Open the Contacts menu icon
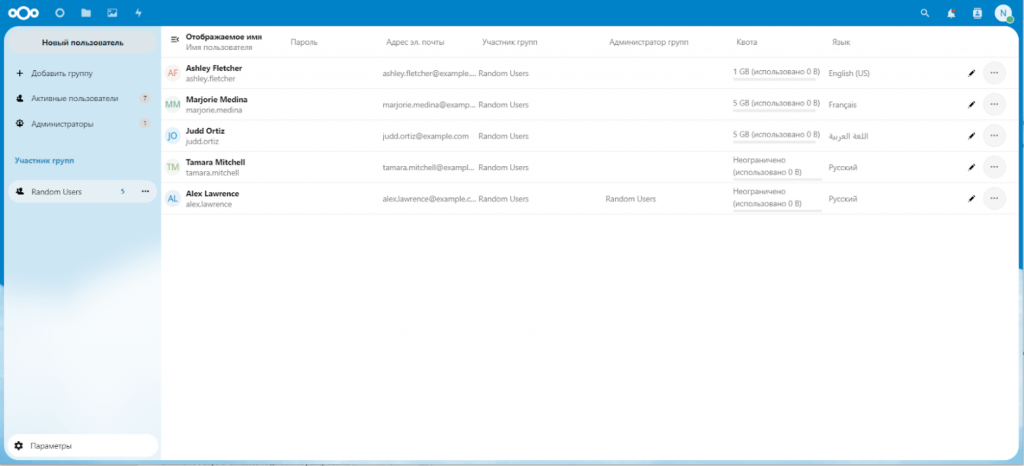The image size is (1024, 466). coord(977,13)
